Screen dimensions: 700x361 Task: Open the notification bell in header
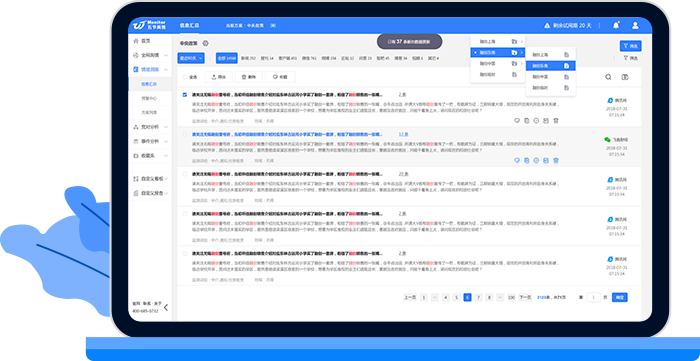pos(616,25)
